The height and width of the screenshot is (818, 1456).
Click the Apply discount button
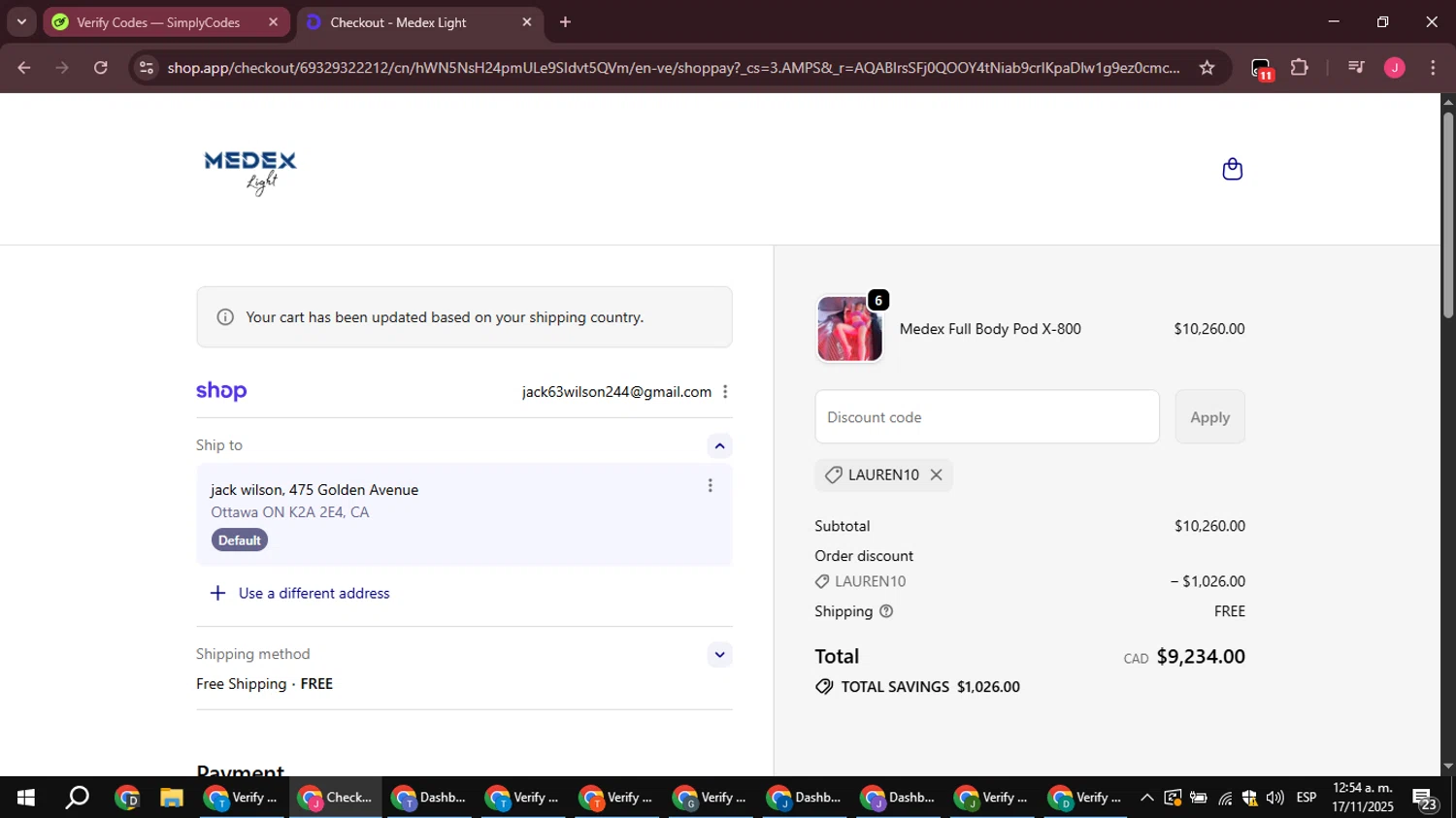click(1209, 417)
